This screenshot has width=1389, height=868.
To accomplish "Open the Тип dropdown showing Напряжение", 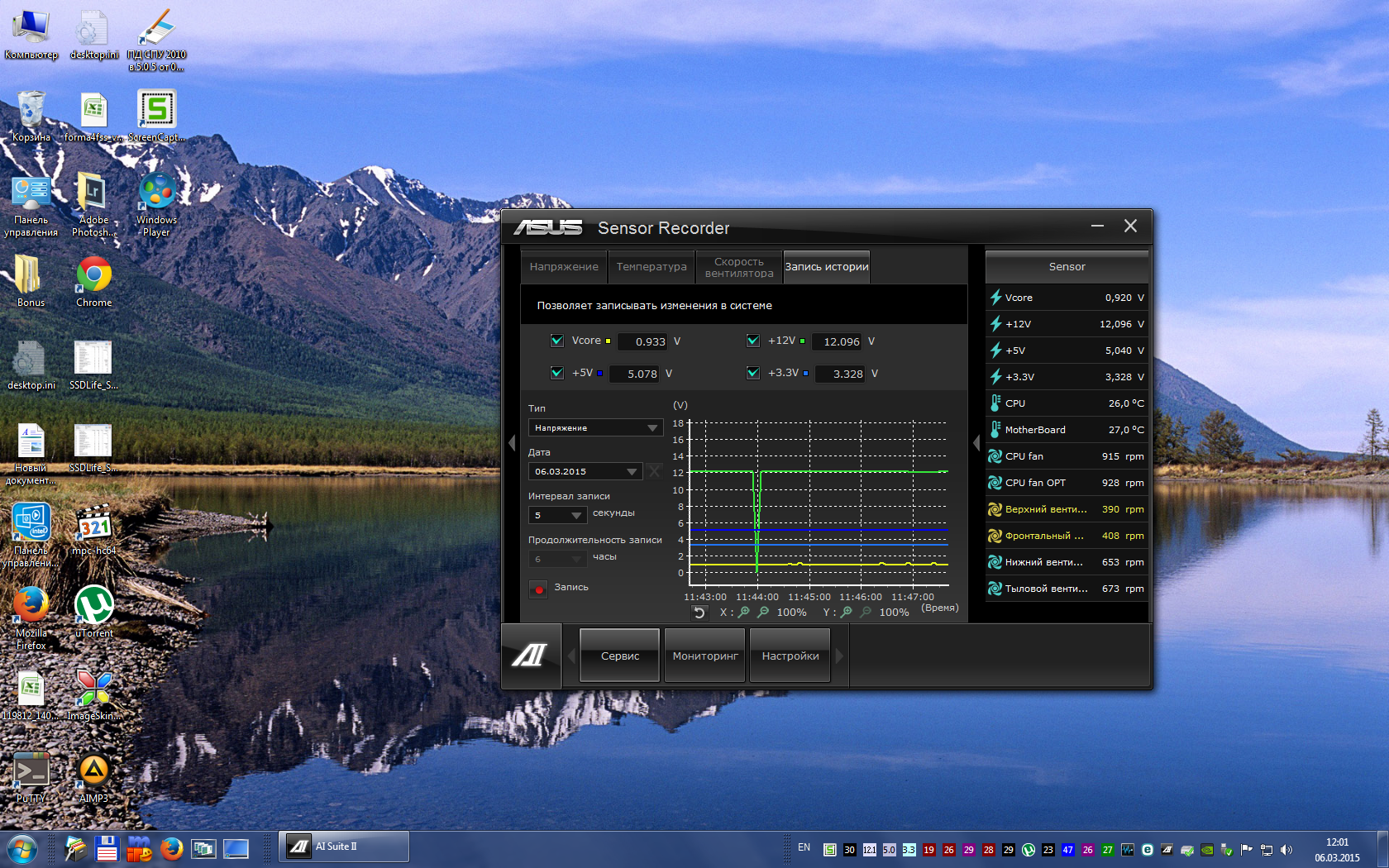I will (595, 428).
